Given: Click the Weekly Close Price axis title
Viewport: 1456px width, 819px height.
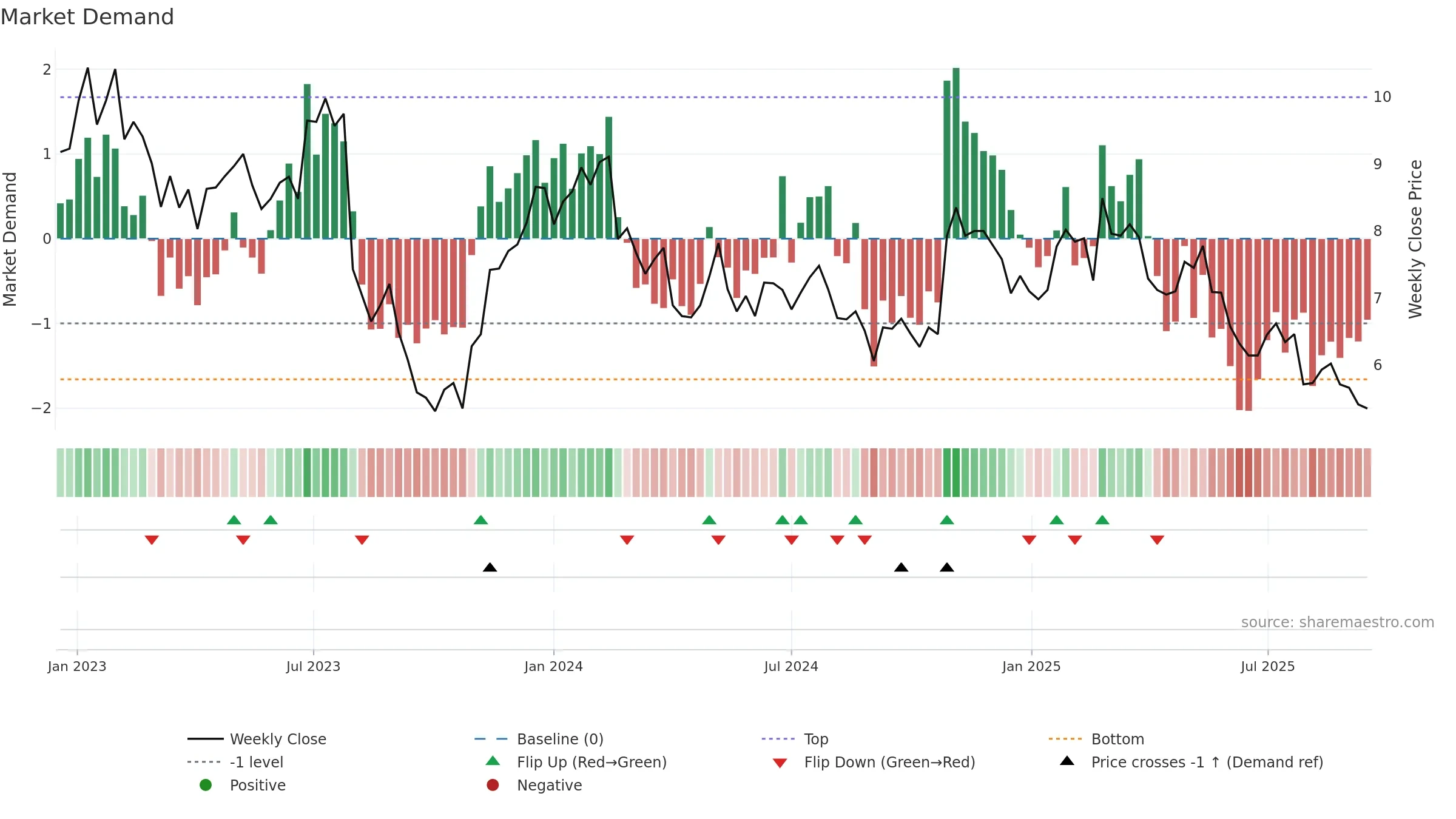Looking at the screenshot, I should tap(1415, 239).
